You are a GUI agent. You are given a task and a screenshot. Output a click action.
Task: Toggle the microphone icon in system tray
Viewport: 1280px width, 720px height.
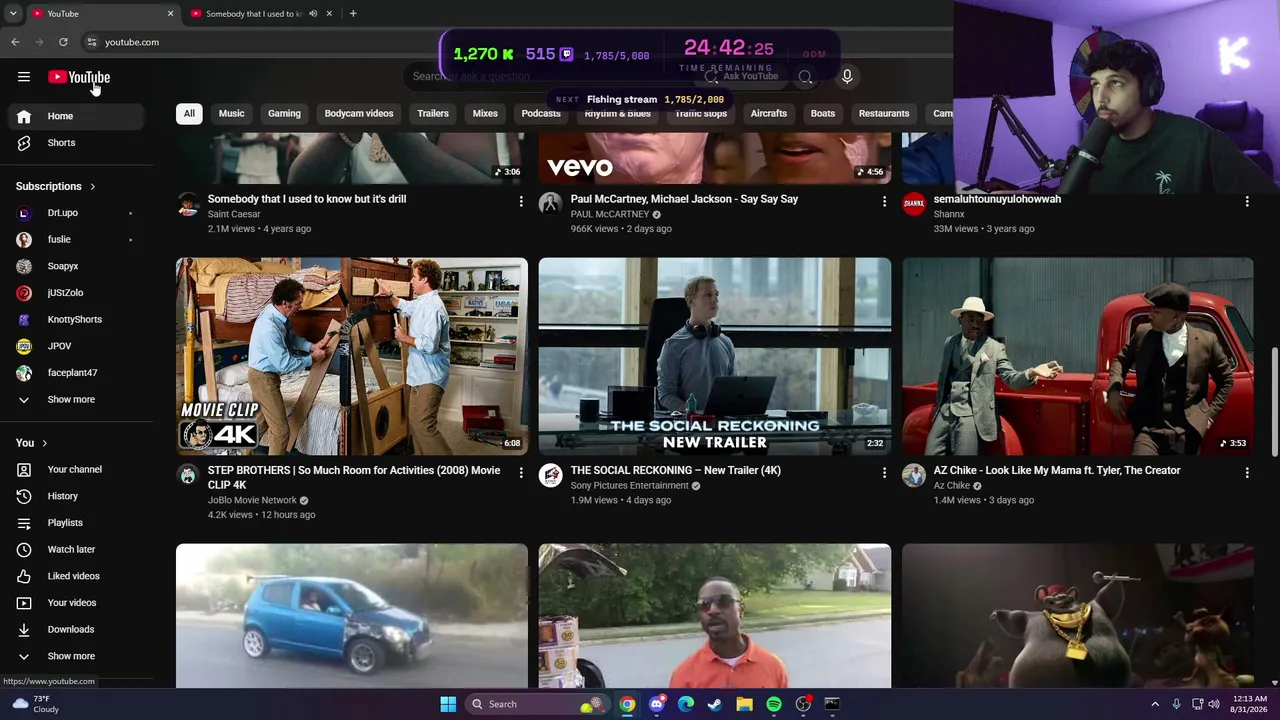1176,704
